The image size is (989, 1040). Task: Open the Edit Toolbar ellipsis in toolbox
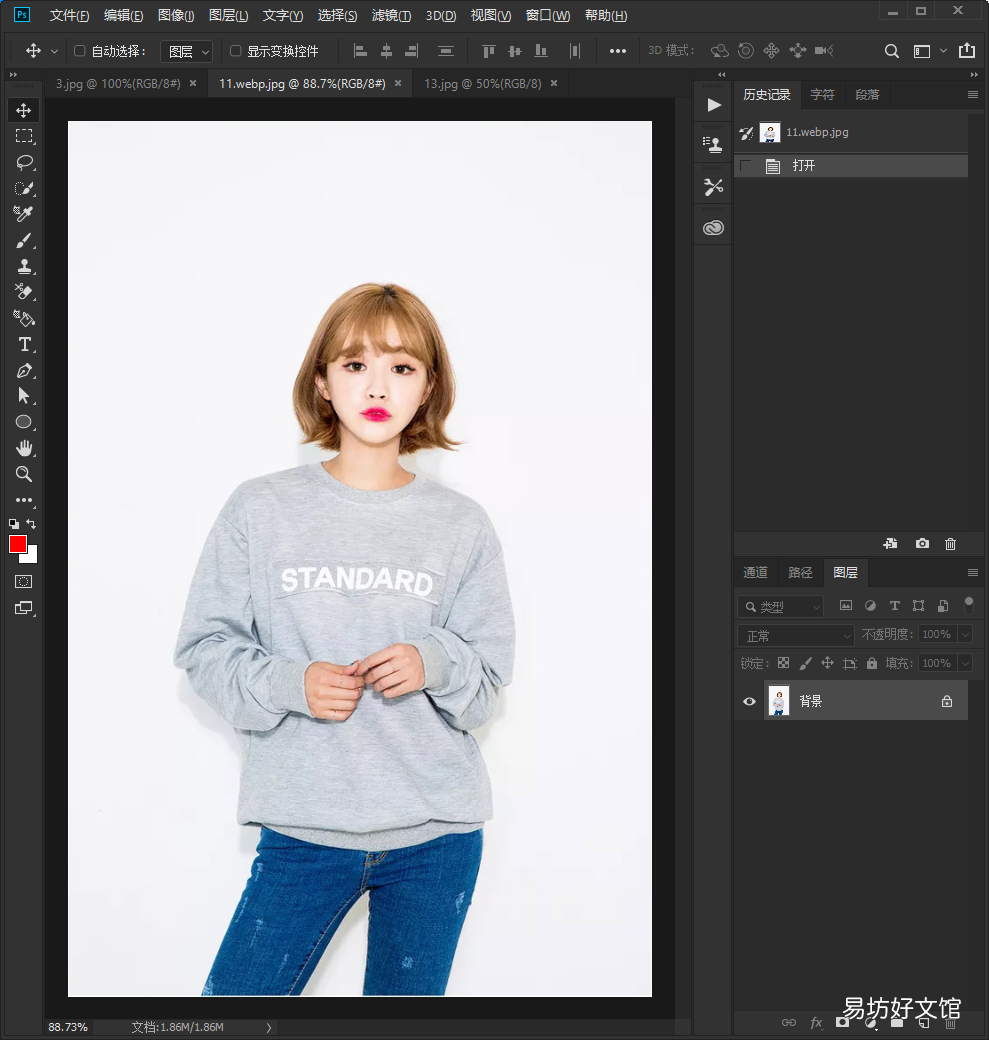tap(24, 500)
